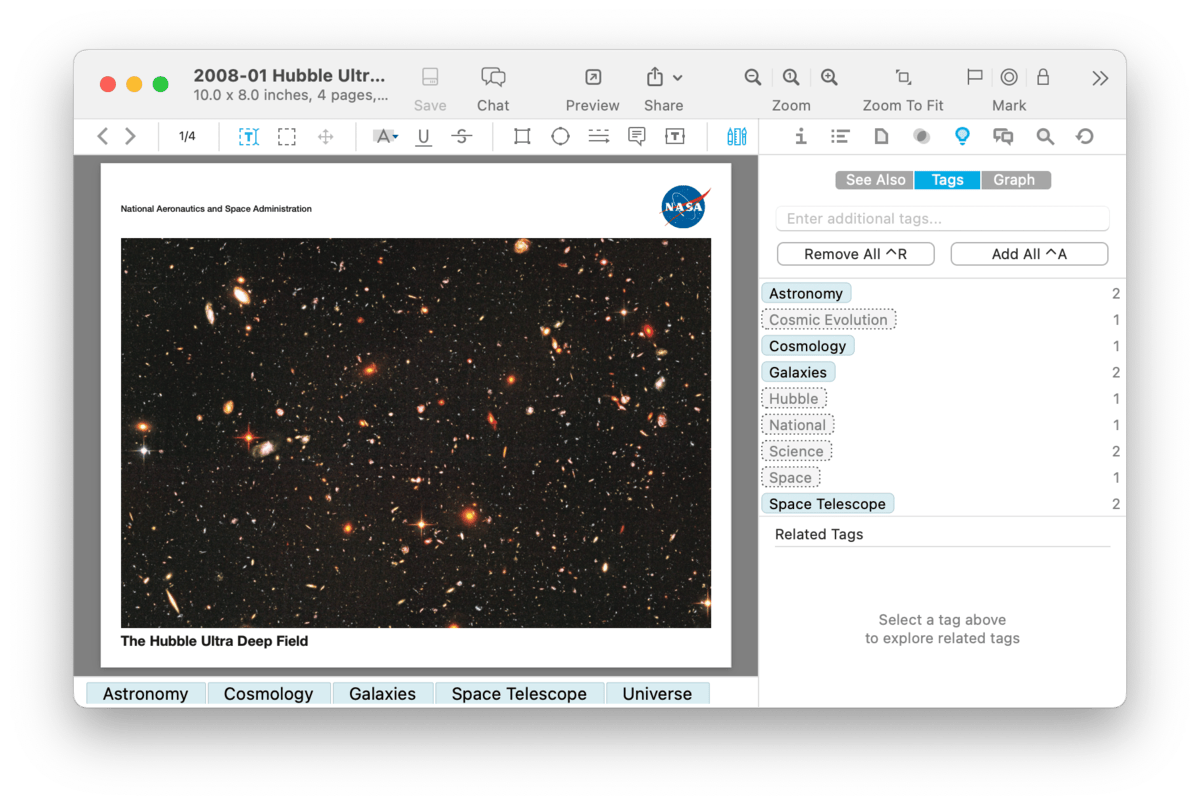The image size is (1200, 805).
Task: Pick the rectangular selection tool
Action: point(287,137)
